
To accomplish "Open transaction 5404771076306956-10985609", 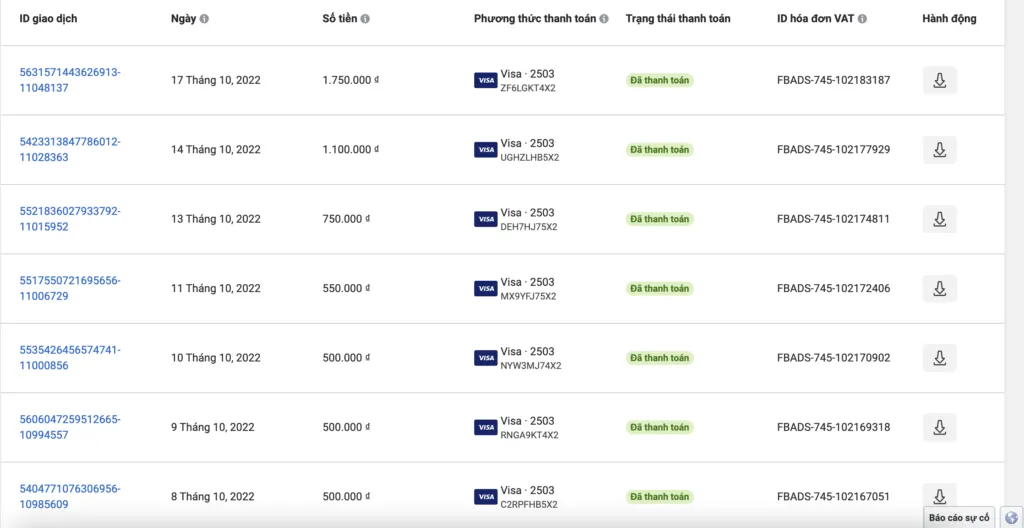I will (x=70, y=497).
